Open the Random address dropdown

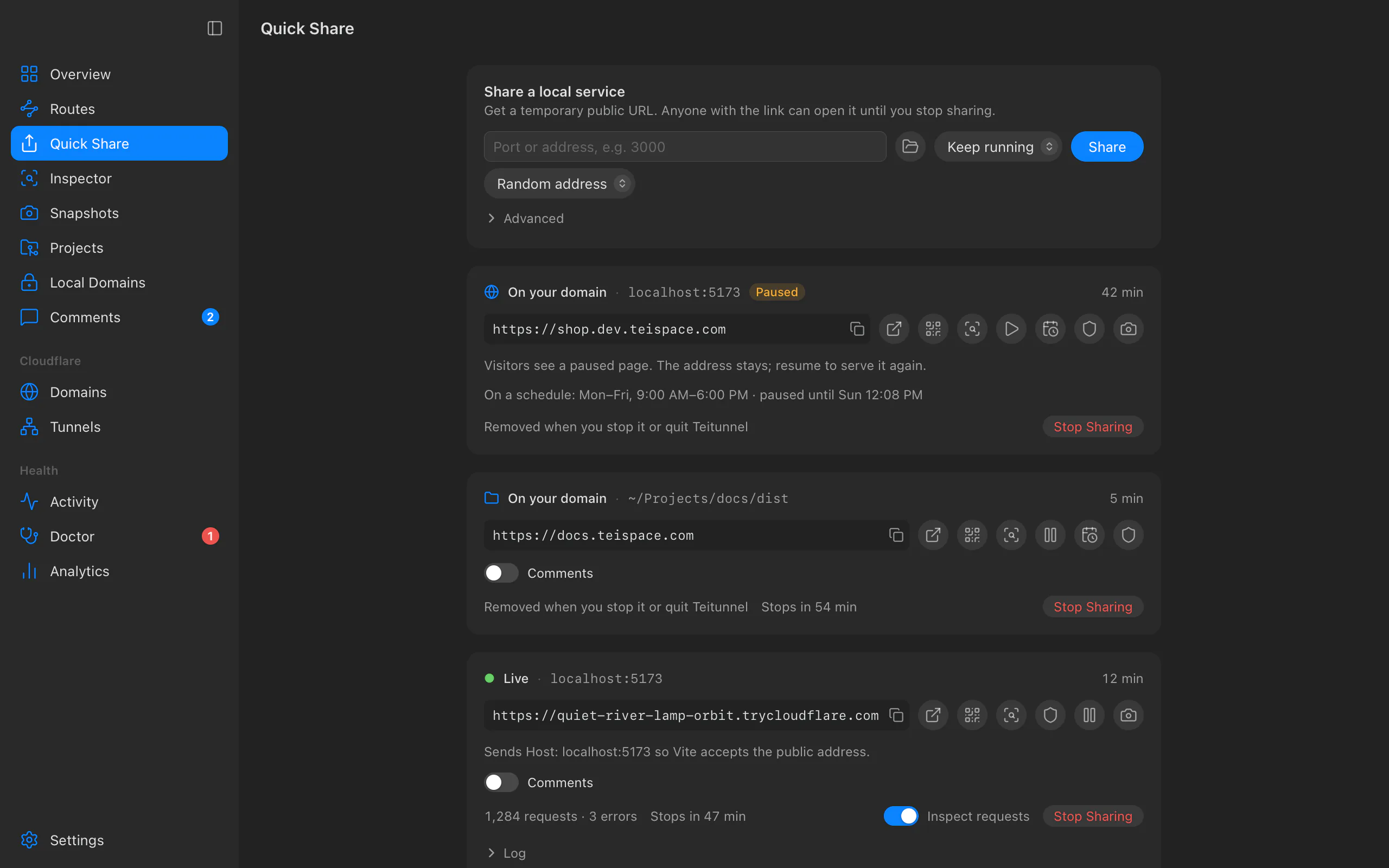[x=559, y=184]
